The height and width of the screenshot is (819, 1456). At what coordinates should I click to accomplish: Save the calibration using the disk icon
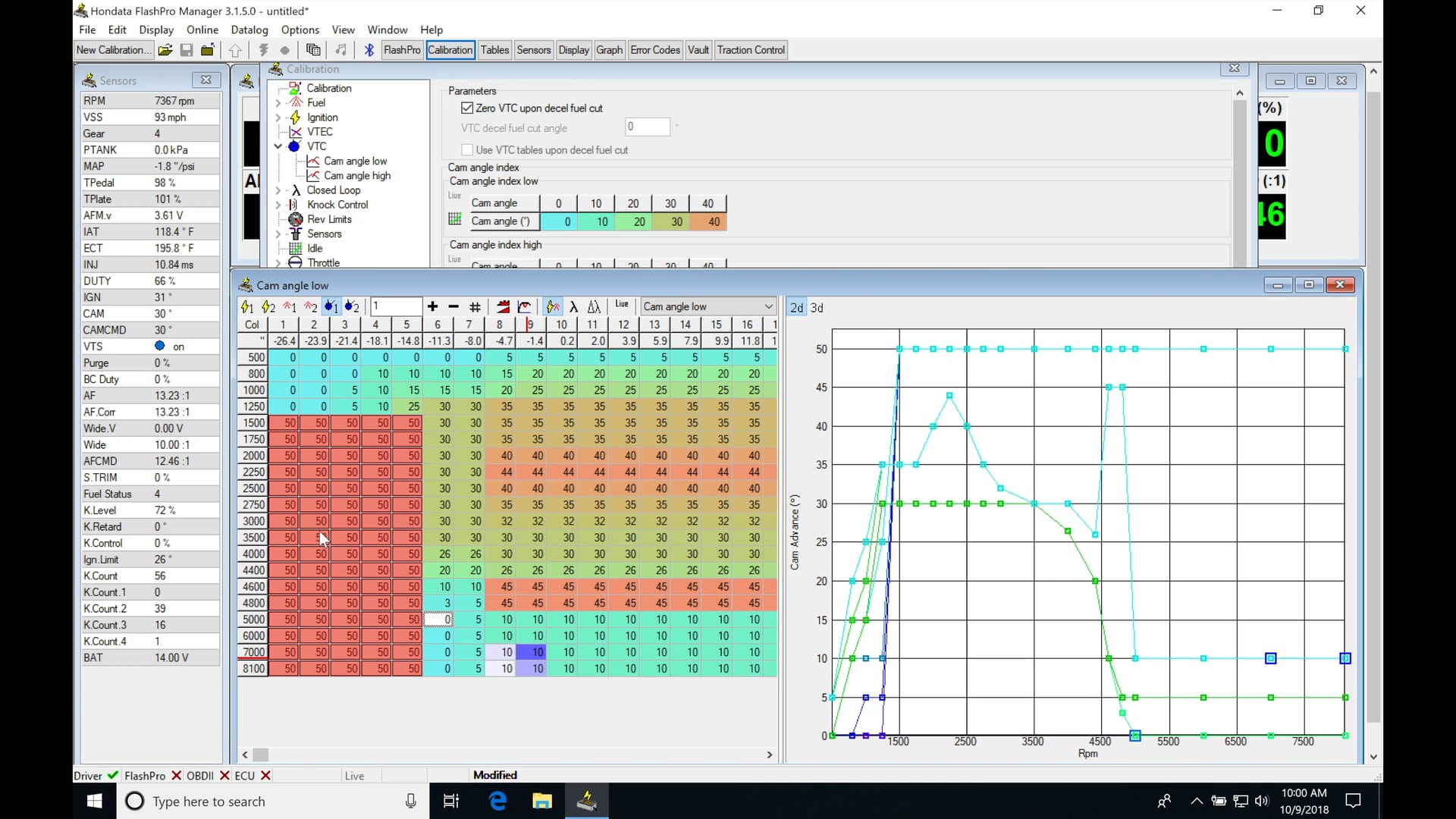(x=187, y=50)
